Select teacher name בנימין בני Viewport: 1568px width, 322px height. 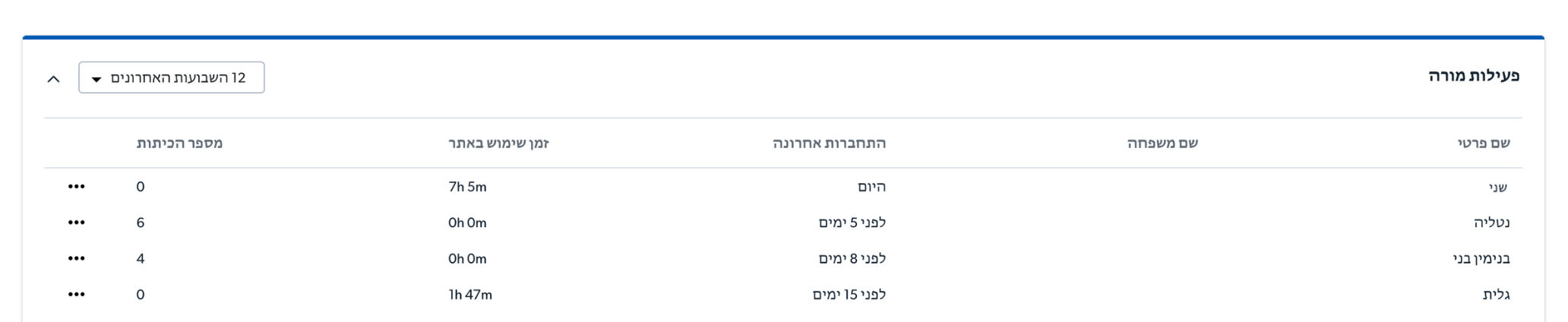pos(1481,258)
